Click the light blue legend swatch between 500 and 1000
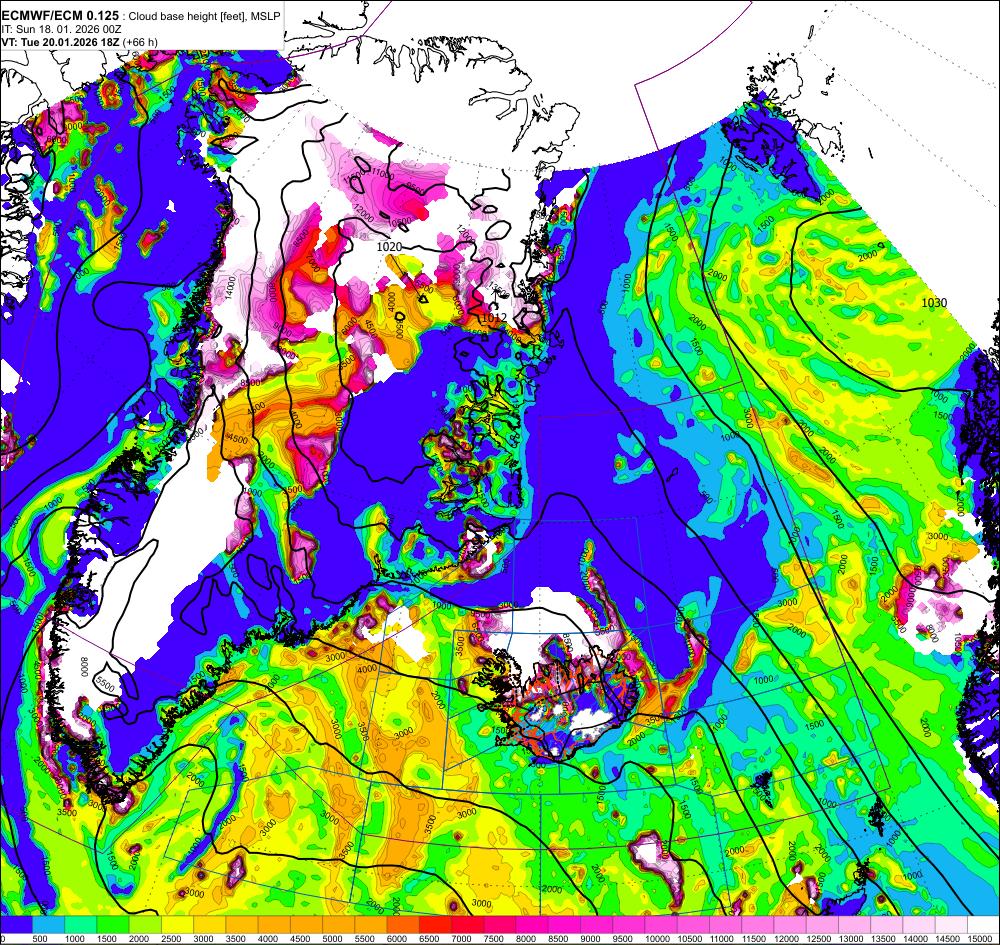Image resolution: width=1000 pixels, height=945 pixels. [x=48, y=925]
